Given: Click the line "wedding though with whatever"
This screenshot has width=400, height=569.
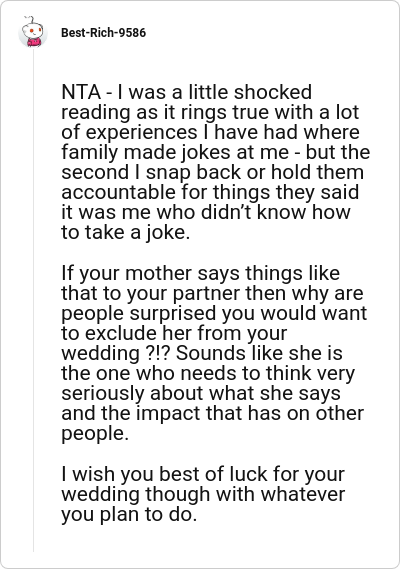Looking at the screenshot, I should 203,494.
